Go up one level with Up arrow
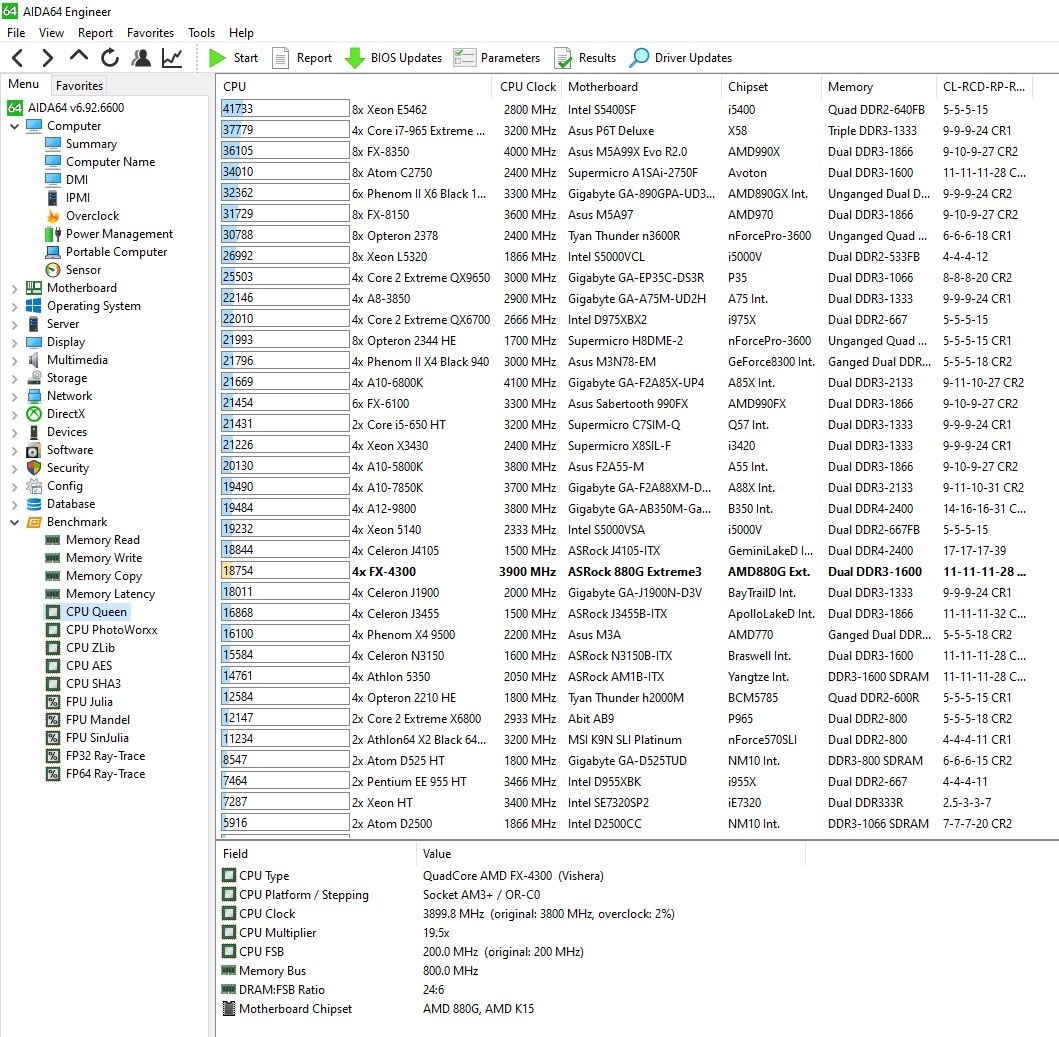 tap(79, 56)
